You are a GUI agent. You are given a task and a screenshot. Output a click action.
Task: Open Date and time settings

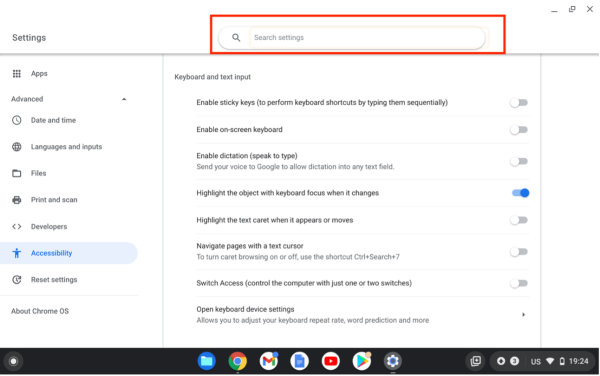(53, 120)
